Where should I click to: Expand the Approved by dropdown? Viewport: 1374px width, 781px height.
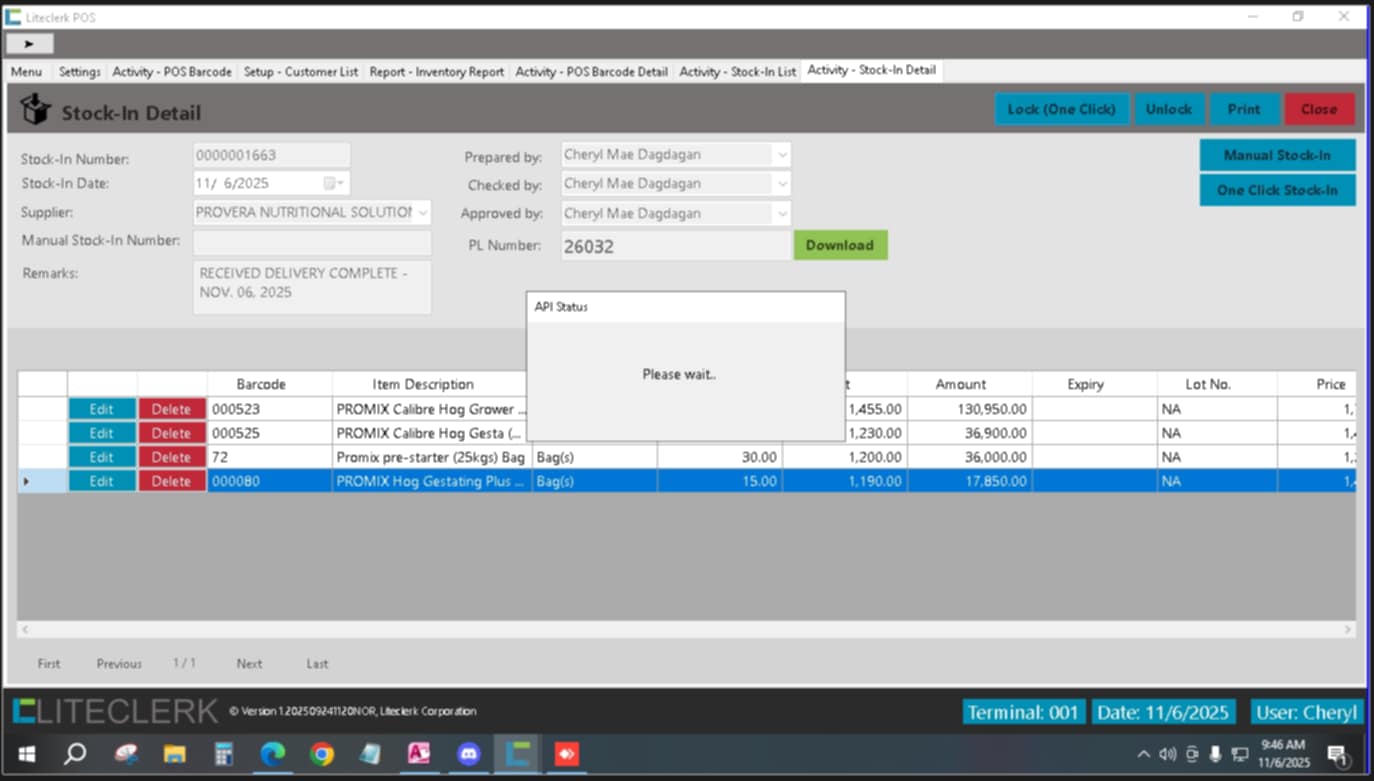pos(781,214)
